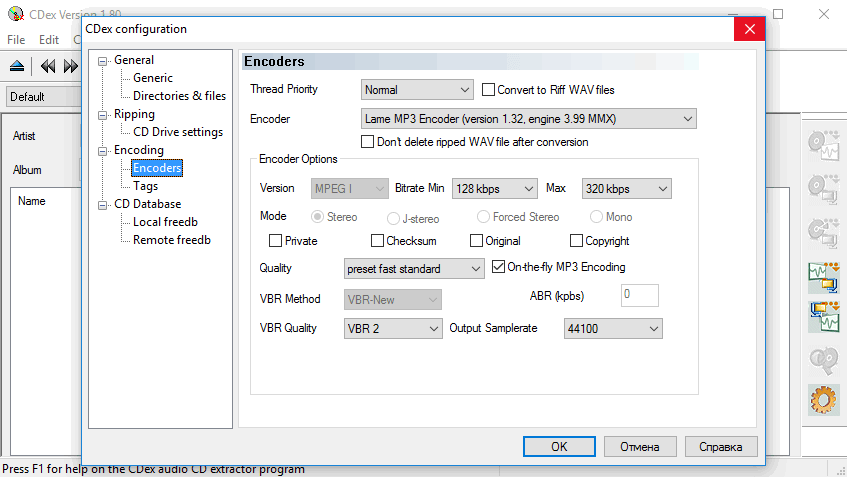Screen dimensions: 847x477
Task: Collapse the Encoding tree node
Action: (x=102, y=151)
